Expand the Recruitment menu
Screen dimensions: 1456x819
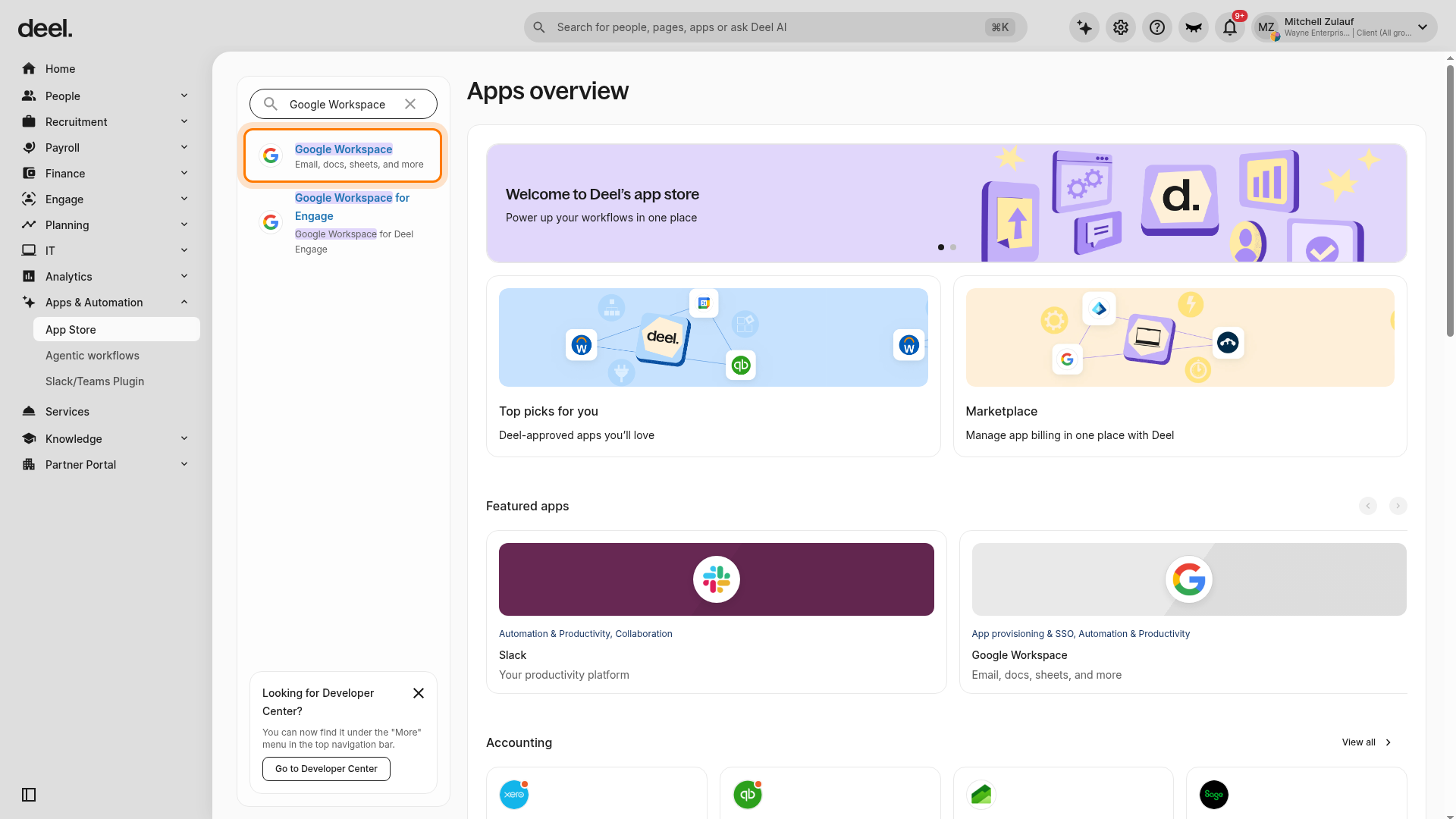184,121
